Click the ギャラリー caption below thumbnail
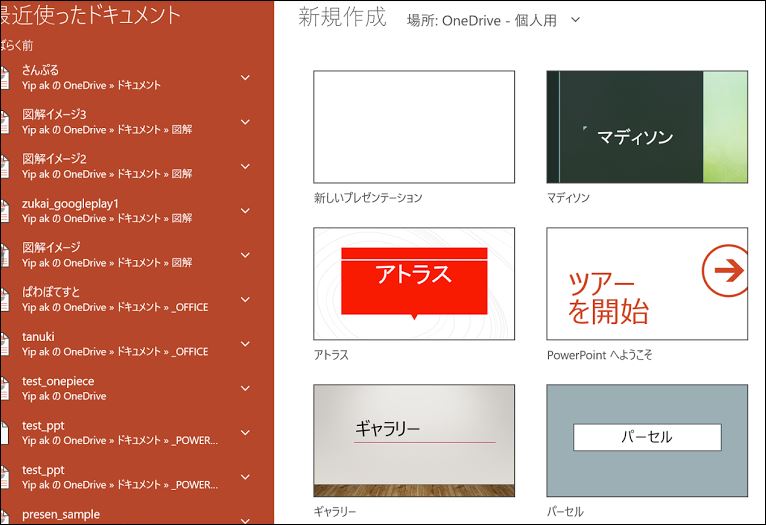766x525 pixels. 335,512
